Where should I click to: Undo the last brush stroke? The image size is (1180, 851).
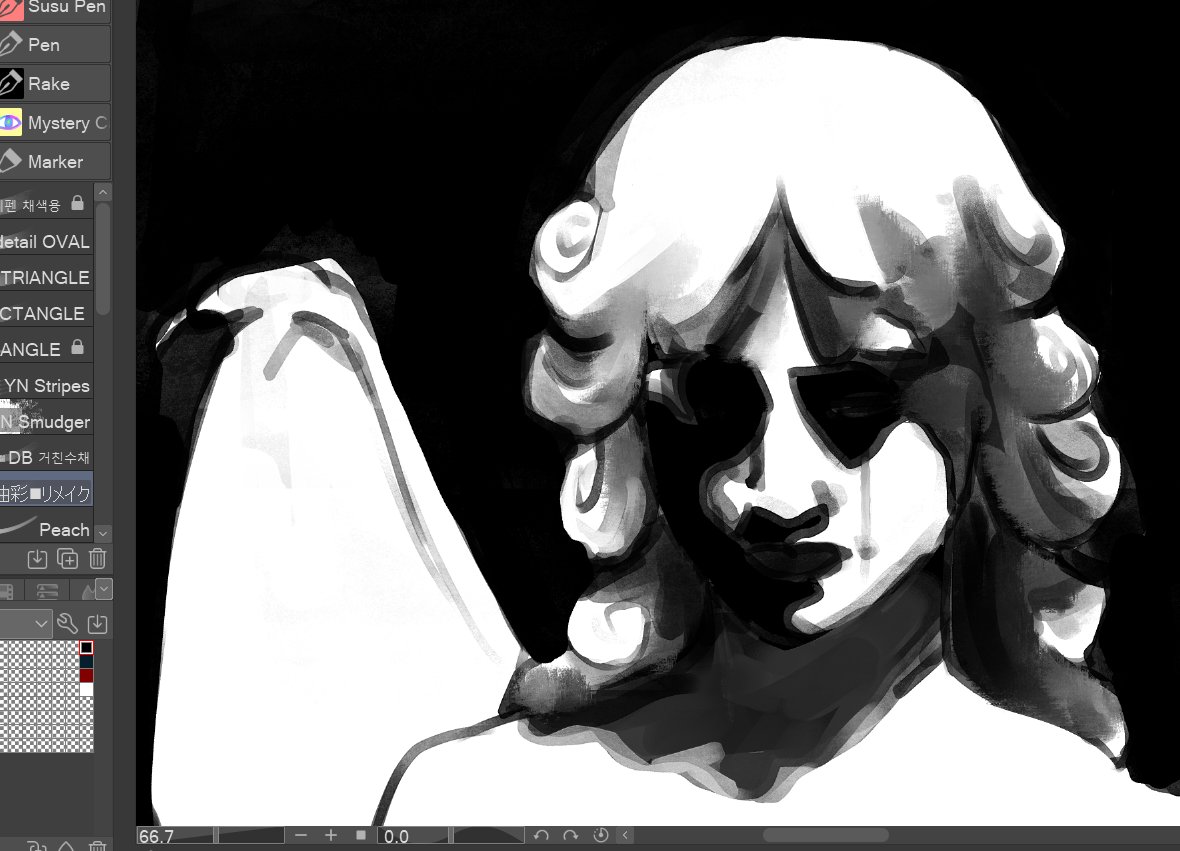tap(541, 835)
